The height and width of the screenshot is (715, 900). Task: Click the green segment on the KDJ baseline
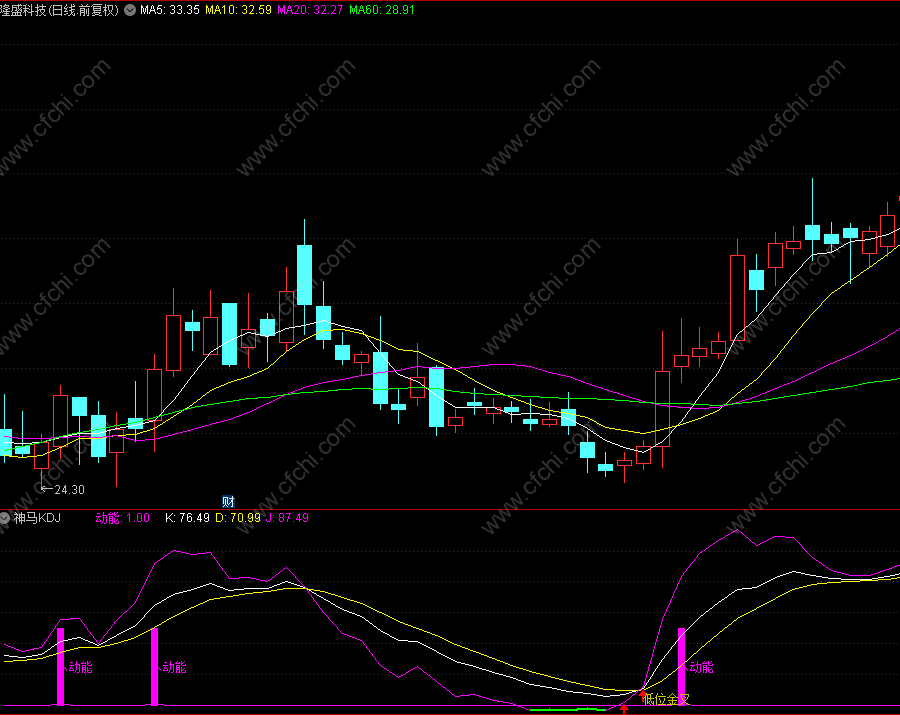(567, 710)
